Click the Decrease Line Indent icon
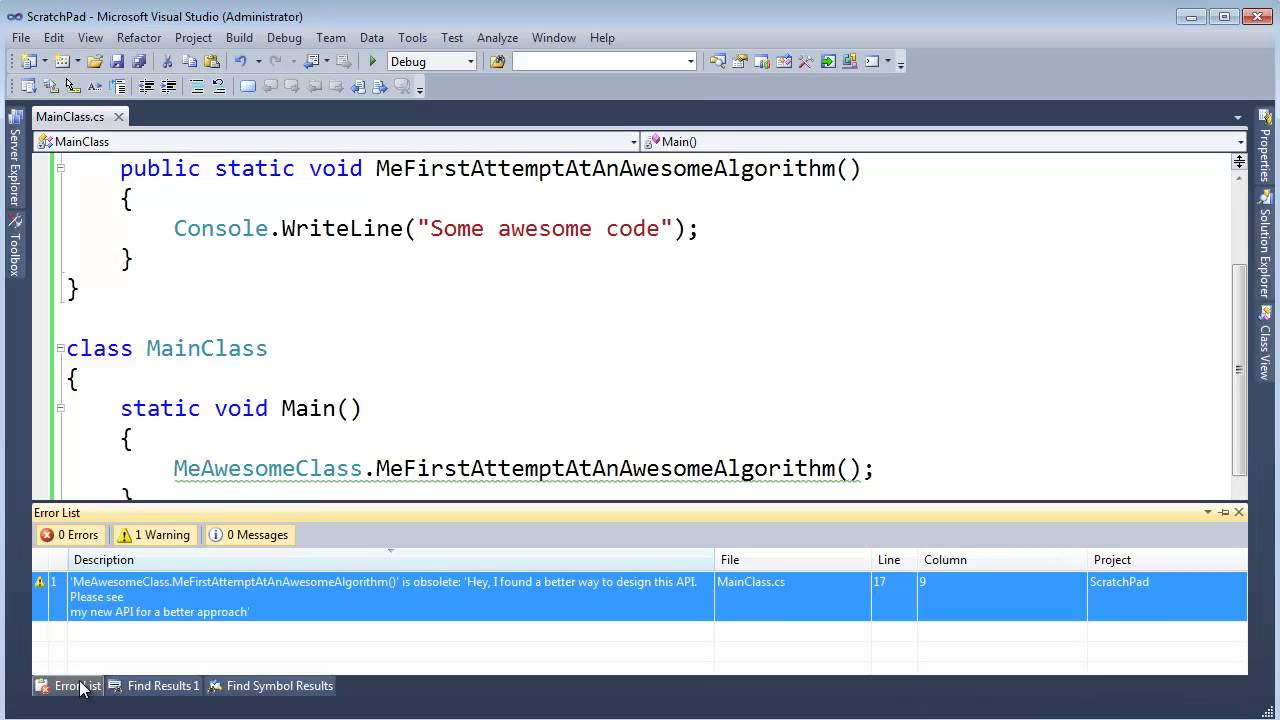 146,86
